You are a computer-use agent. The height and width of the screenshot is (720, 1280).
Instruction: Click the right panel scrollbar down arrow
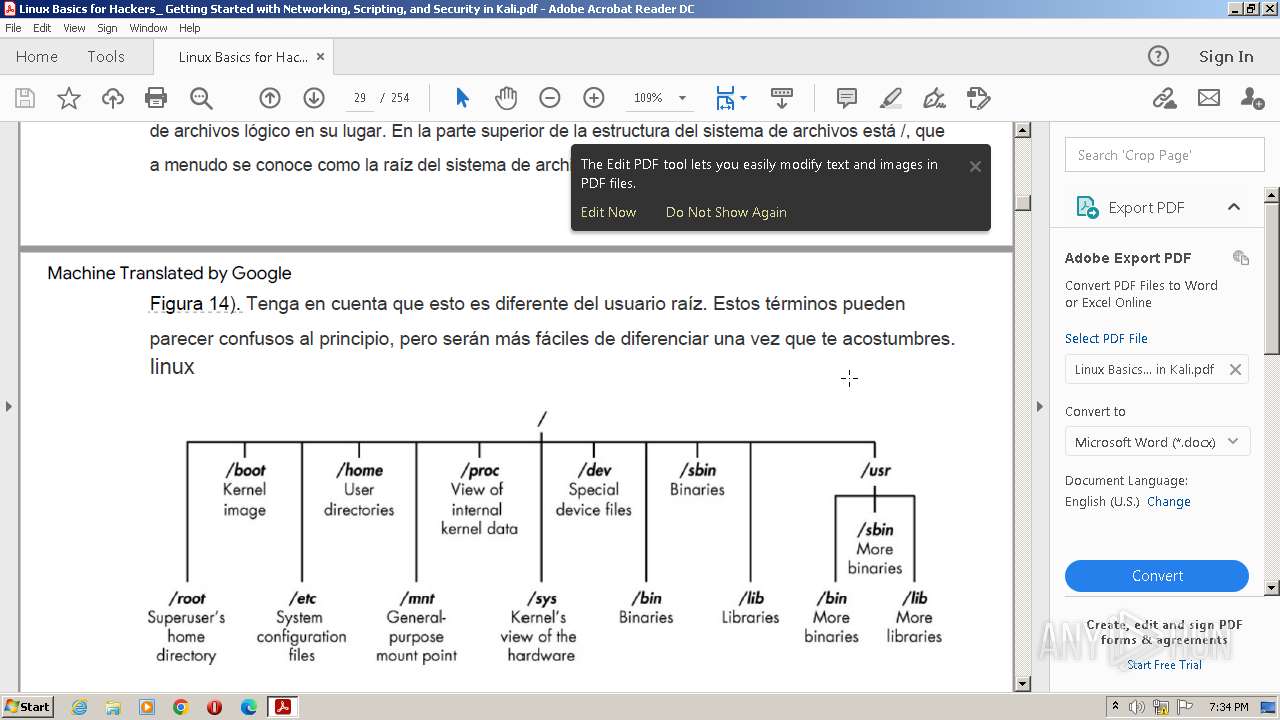click(1272, 588)
